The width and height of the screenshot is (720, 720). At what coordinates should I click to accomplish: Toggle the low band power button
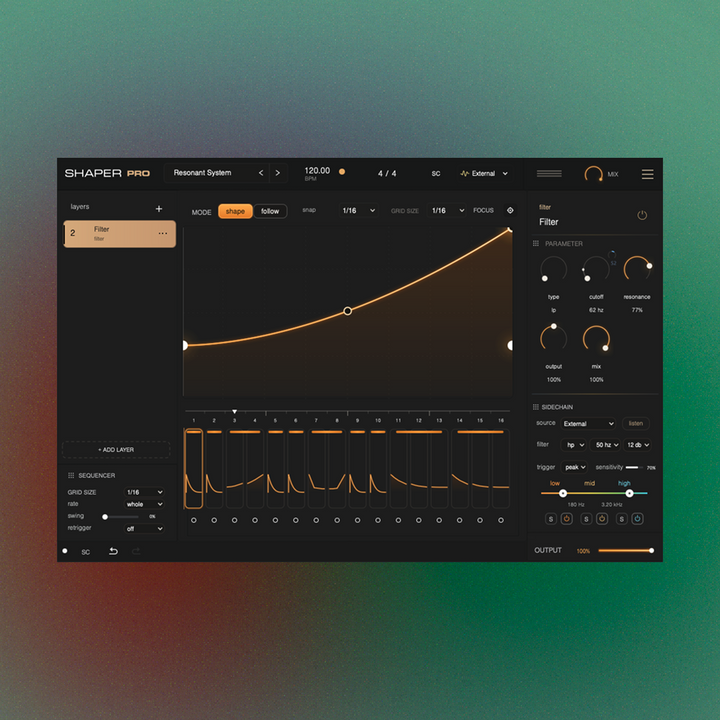click(567, 519)
